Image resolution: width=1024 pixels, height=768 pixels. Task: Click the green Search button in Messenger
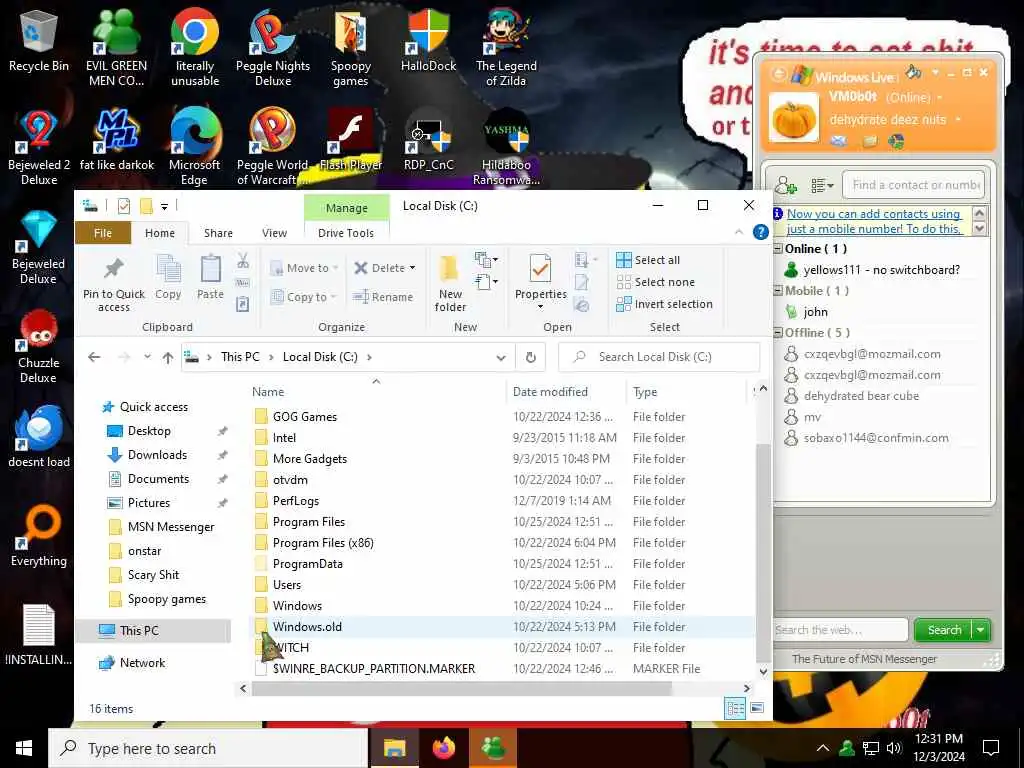(944, 630)
